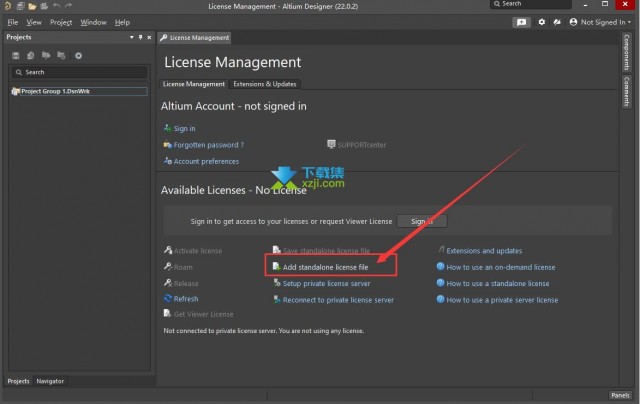Pin the Projects panel
This screenshot has height=404, width=640.
(140, 37)
